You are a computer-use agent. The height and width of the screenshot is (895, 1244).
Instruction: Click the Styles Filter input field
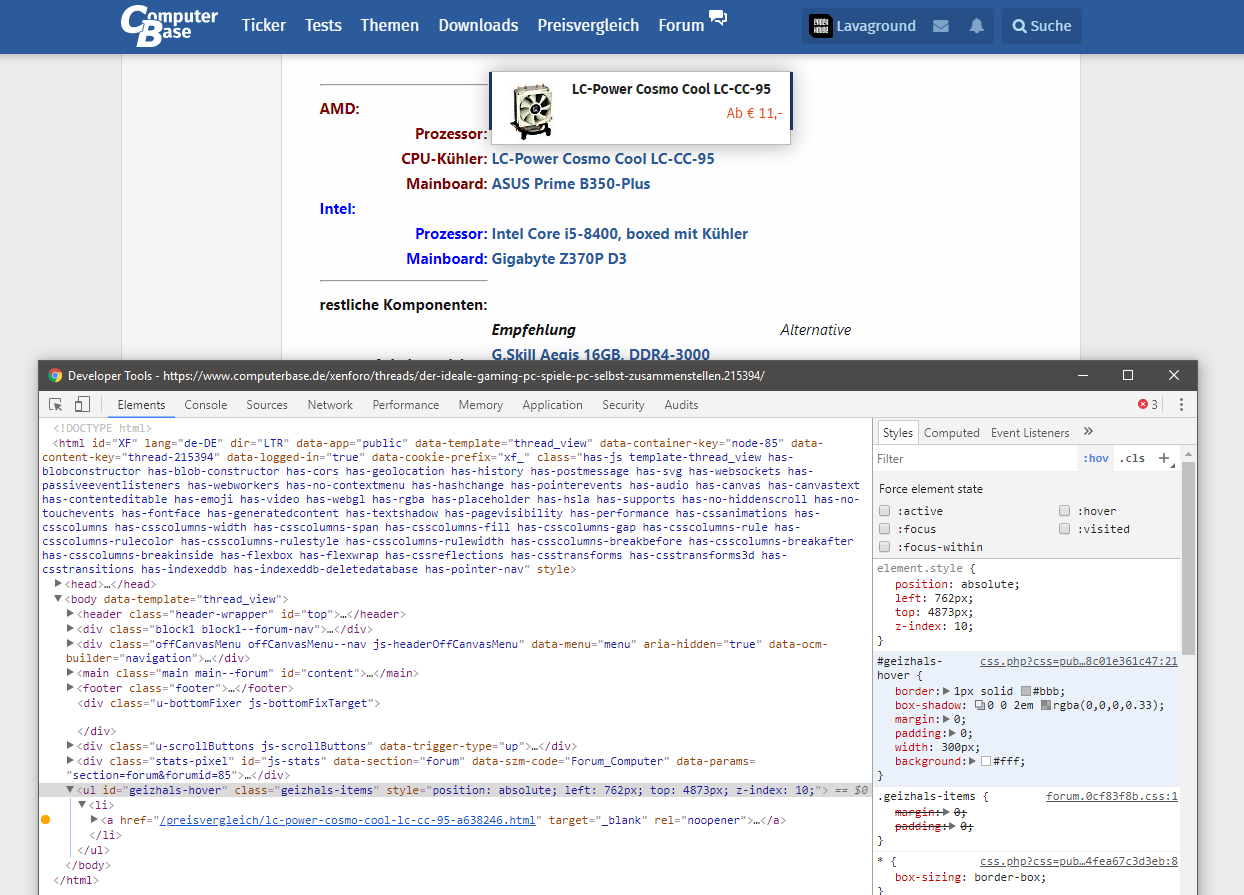click(x=975, y=458)
